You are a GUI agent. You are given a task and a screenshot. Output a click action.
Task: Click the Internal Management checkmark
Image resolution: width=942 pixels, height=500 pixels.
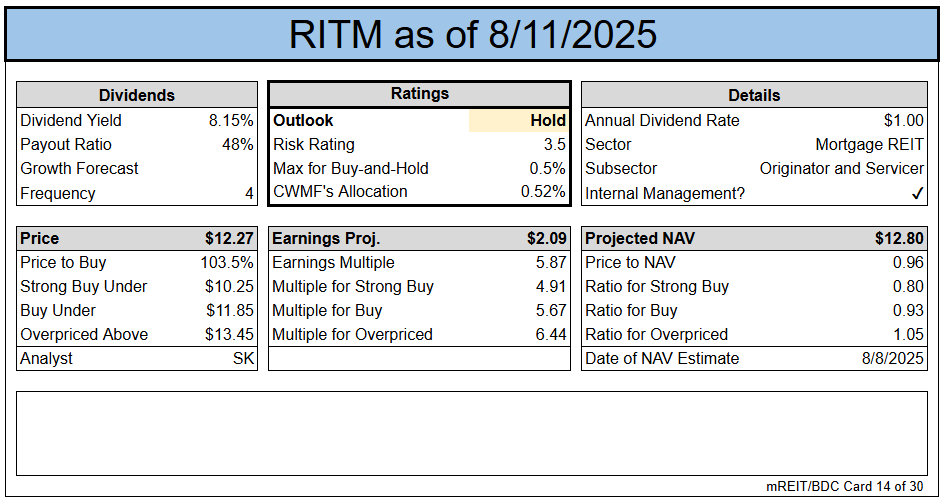click(x=917, y=194)
